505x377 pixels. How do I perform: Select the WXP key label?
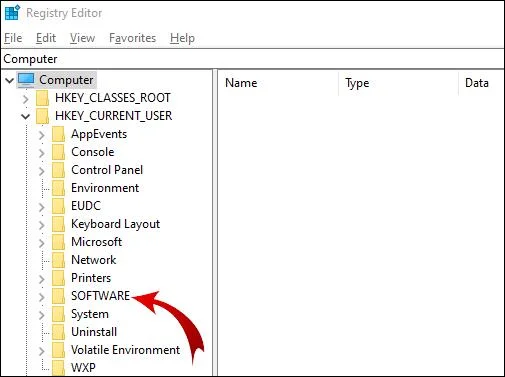[83, 368]
